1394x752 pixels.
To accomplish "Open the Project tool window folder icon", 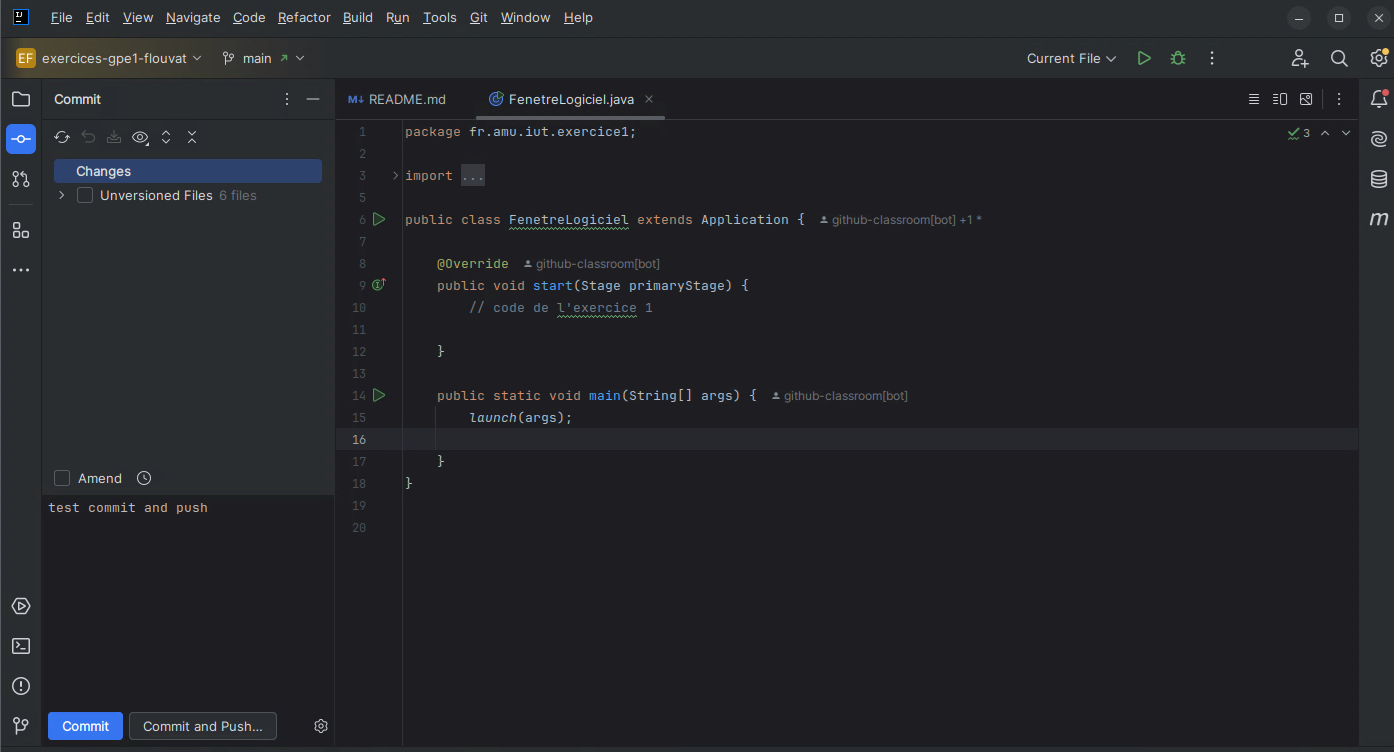I will click(x=21, y=99).
